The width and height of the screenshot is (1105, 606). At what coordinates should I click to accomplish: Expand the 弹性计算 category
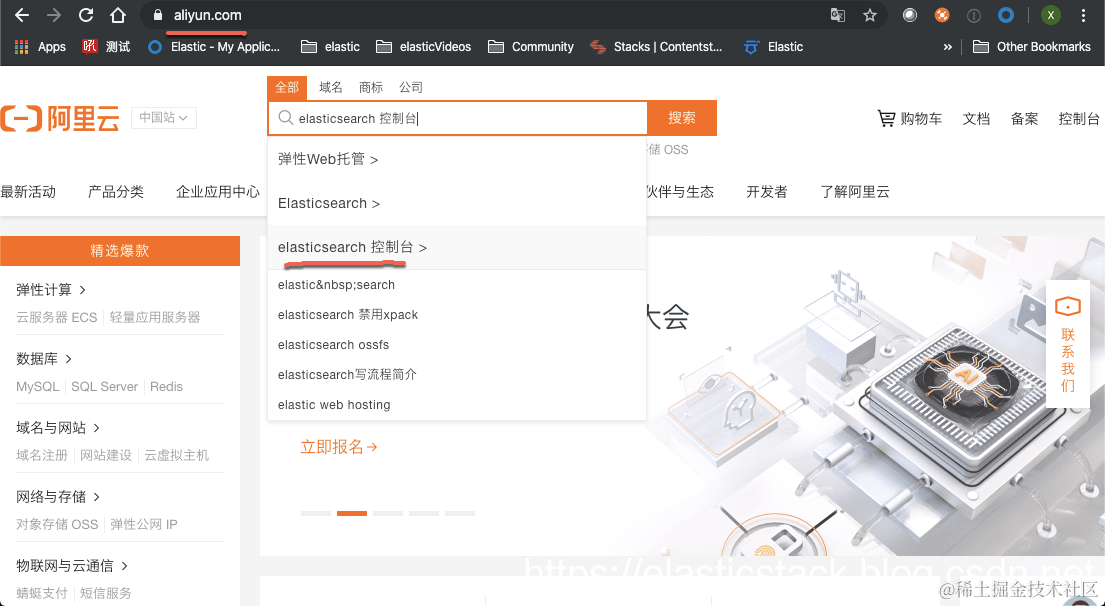point(51,290)
